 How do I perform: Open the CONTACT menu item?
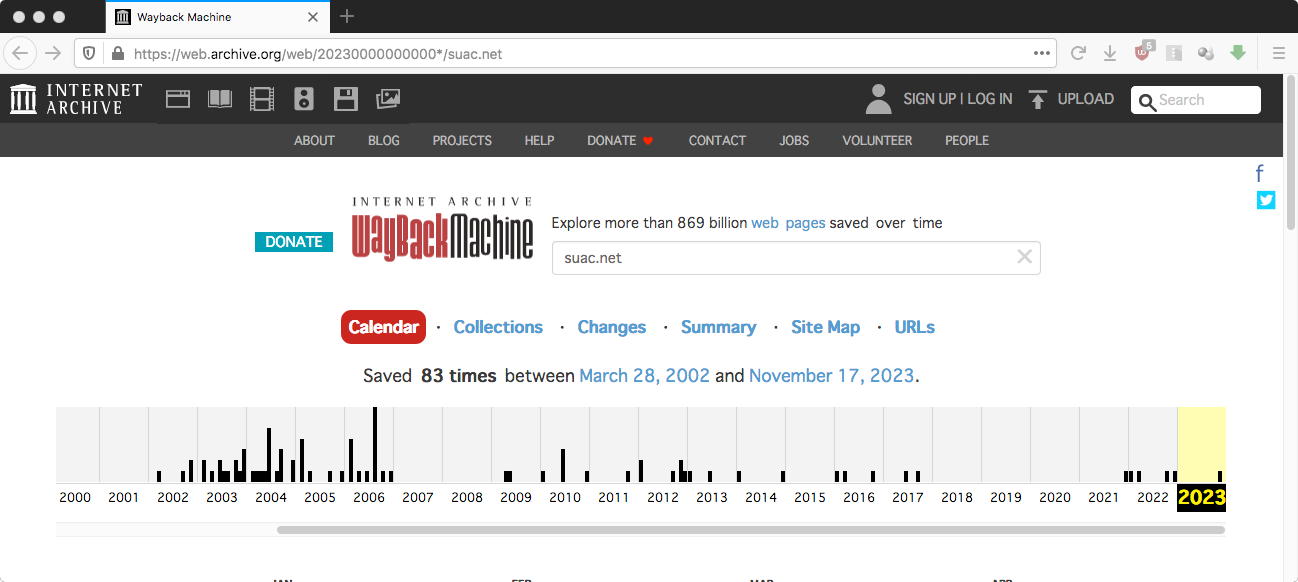tap(717, 140)
